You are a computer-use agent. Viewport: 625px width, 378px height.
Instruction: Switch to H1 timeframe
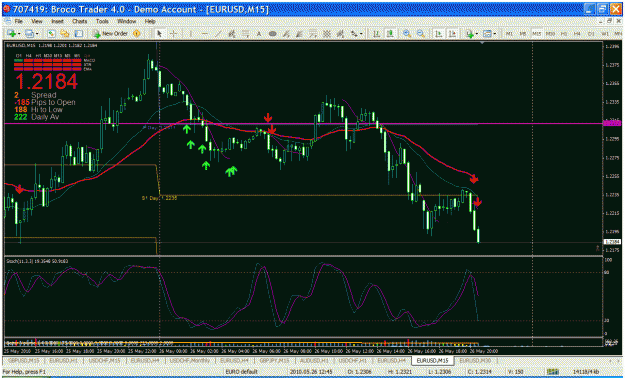564,34
